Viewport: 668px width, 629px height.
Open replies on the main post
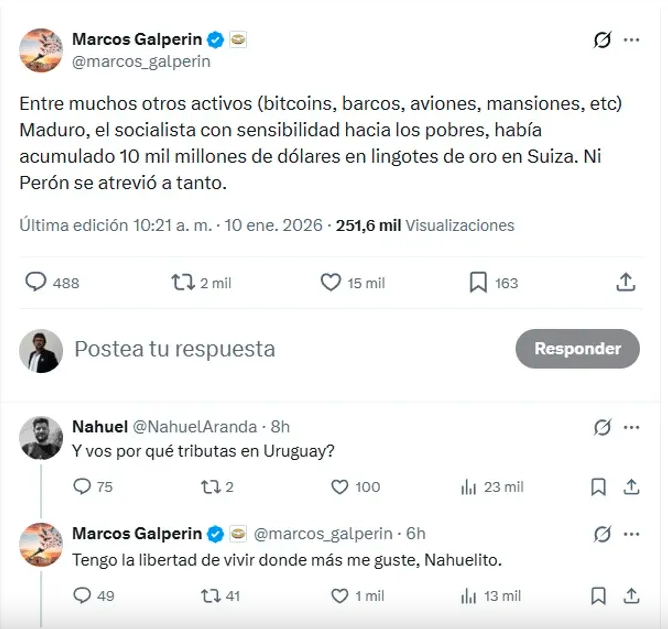tap(36, 283)
